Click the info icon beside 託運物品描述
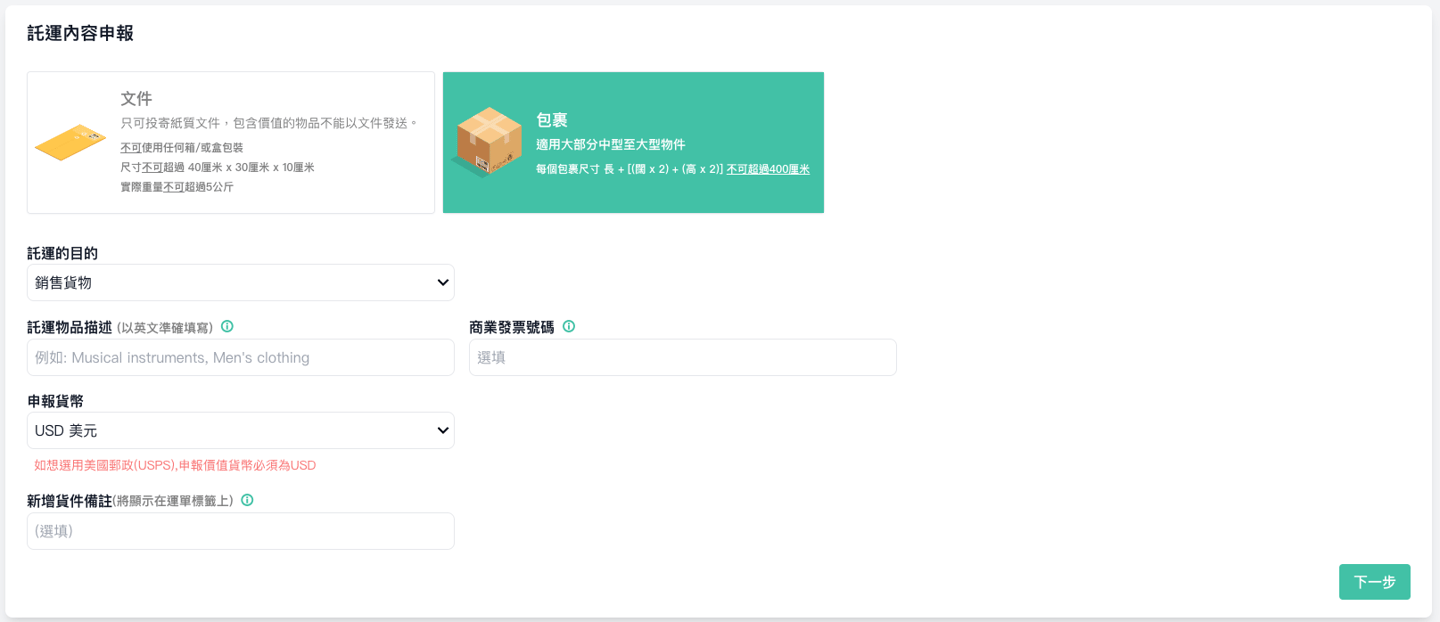This screenshot has height=622, width=1440. coord(227,327)
